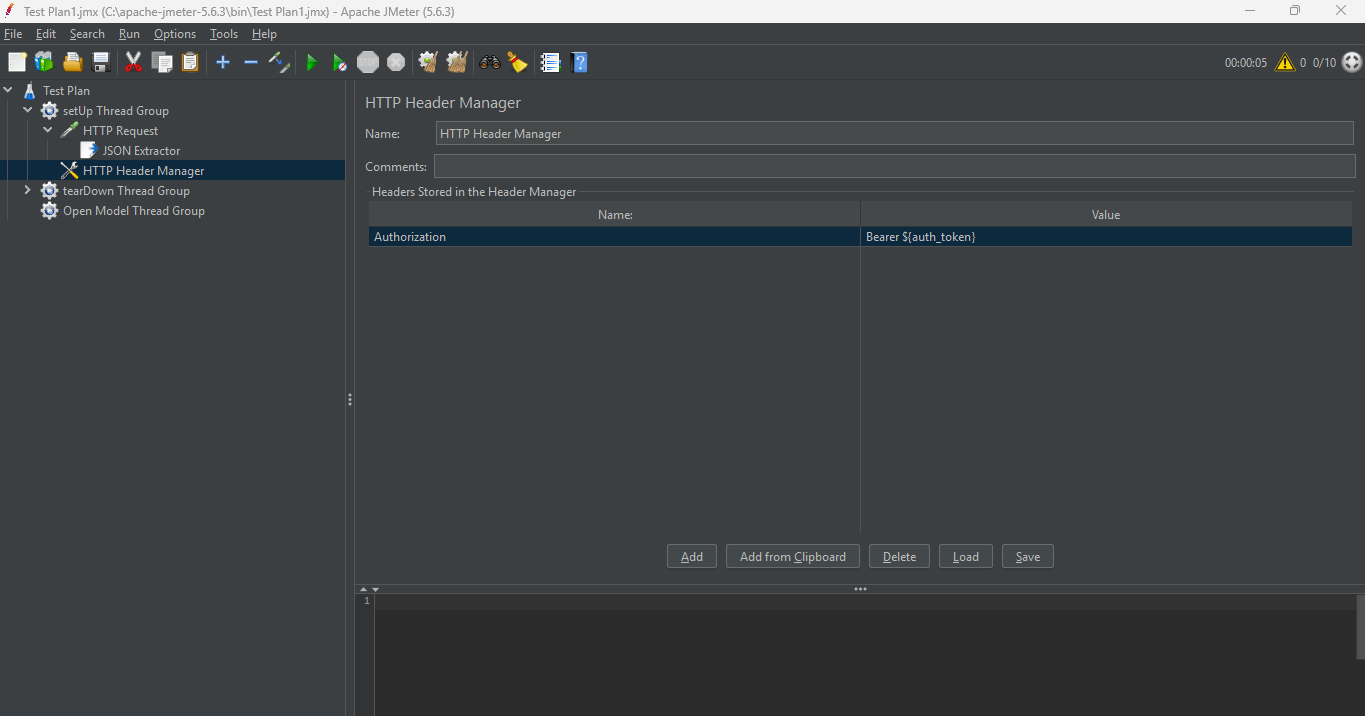Open Help with question mark icon
This screenshot has width=1365, height=716.
coord(579,62)
